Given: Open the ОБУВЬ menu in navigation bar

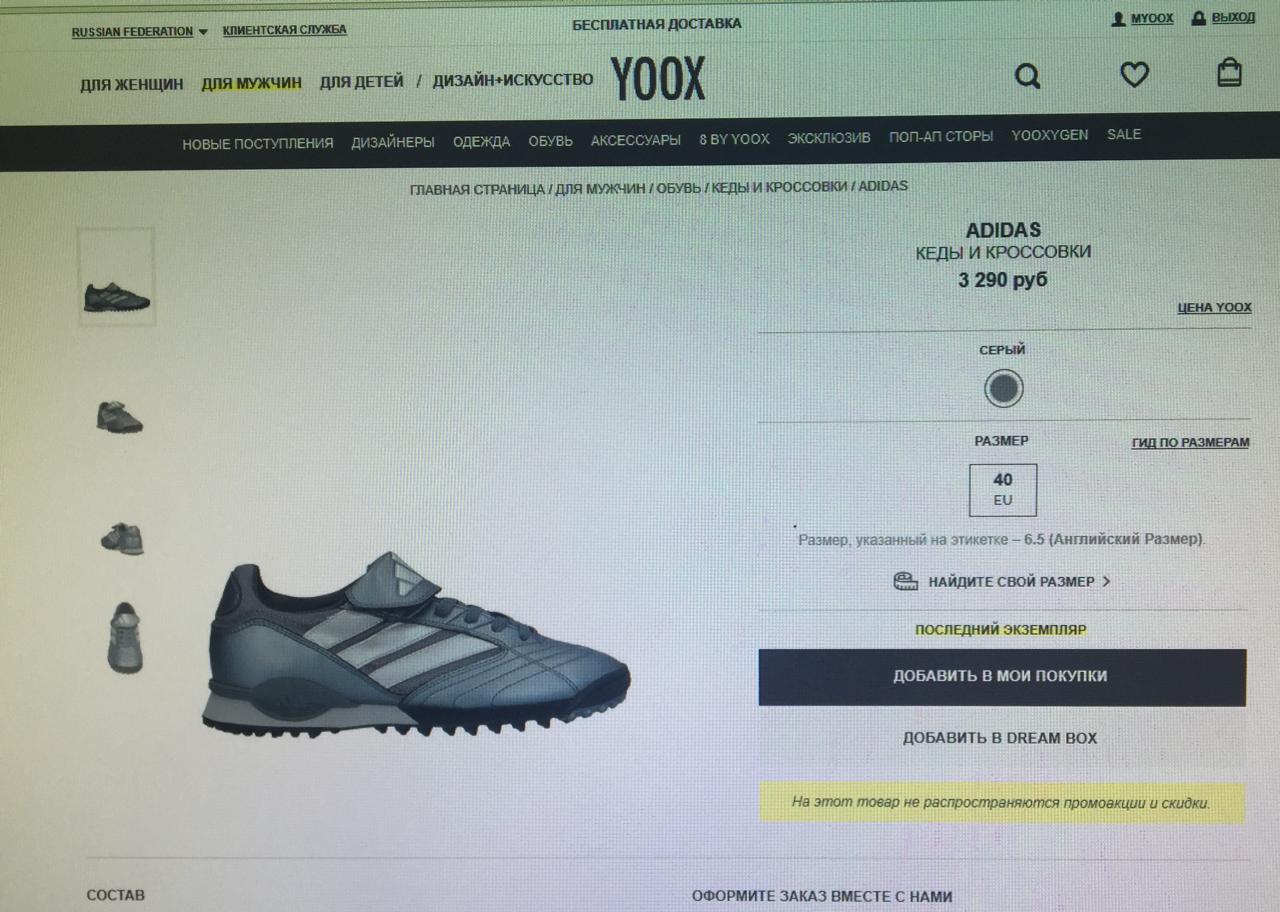Looking at the screenshot, I should point(550,141).
